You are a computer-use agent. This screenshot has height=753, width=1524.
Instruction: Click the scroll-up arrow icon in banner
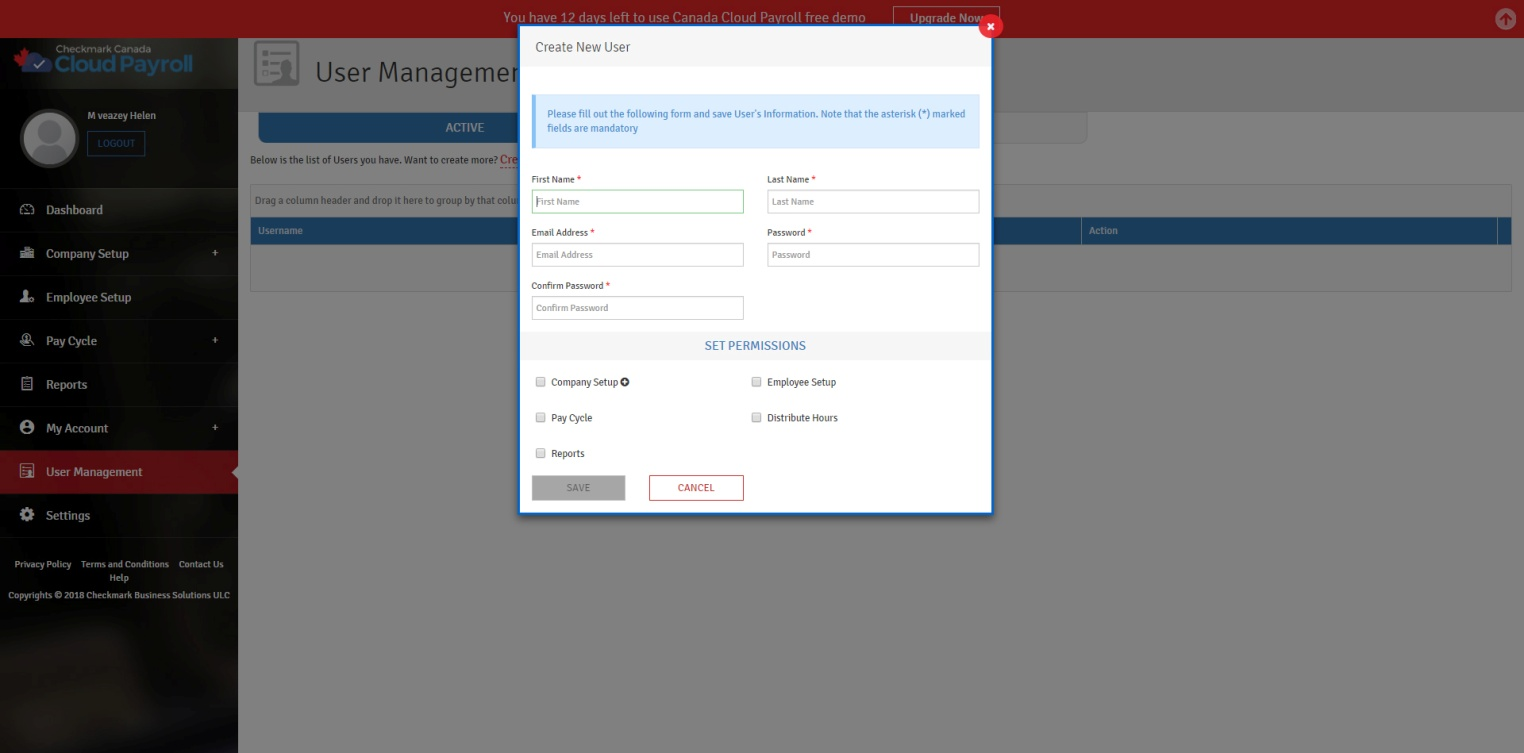(1505, 19)
